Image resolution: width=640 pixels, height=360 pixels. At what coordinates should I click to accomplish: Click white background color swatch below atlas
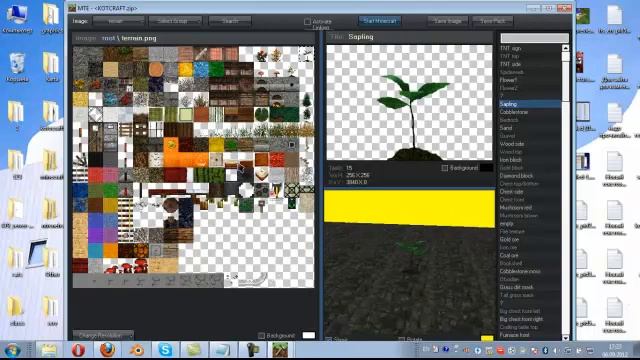coord(309,336)
